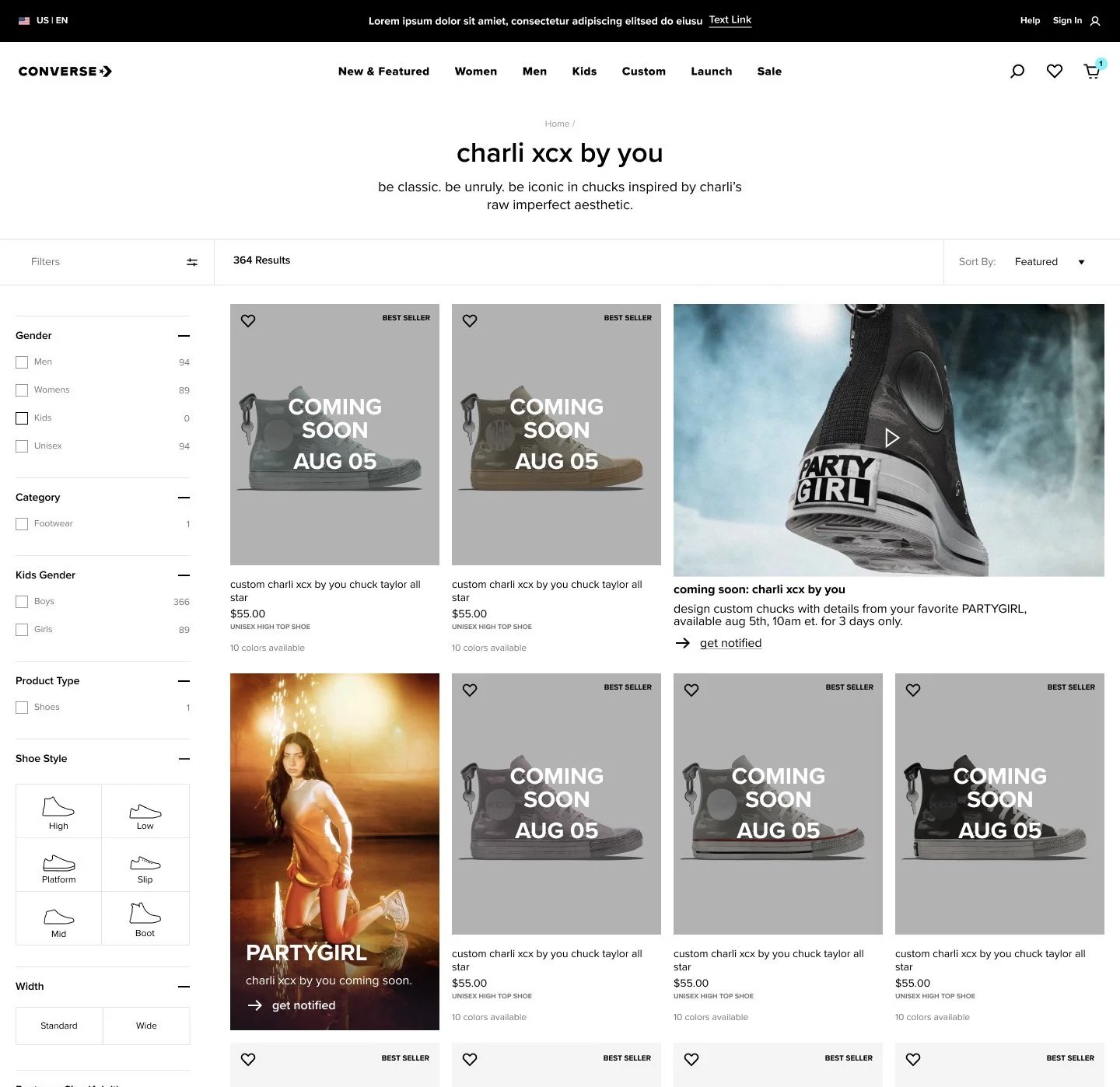Viewport: 1120px width, 1087px height.
Task: Open the Help link
Action: pos(1030,20)
